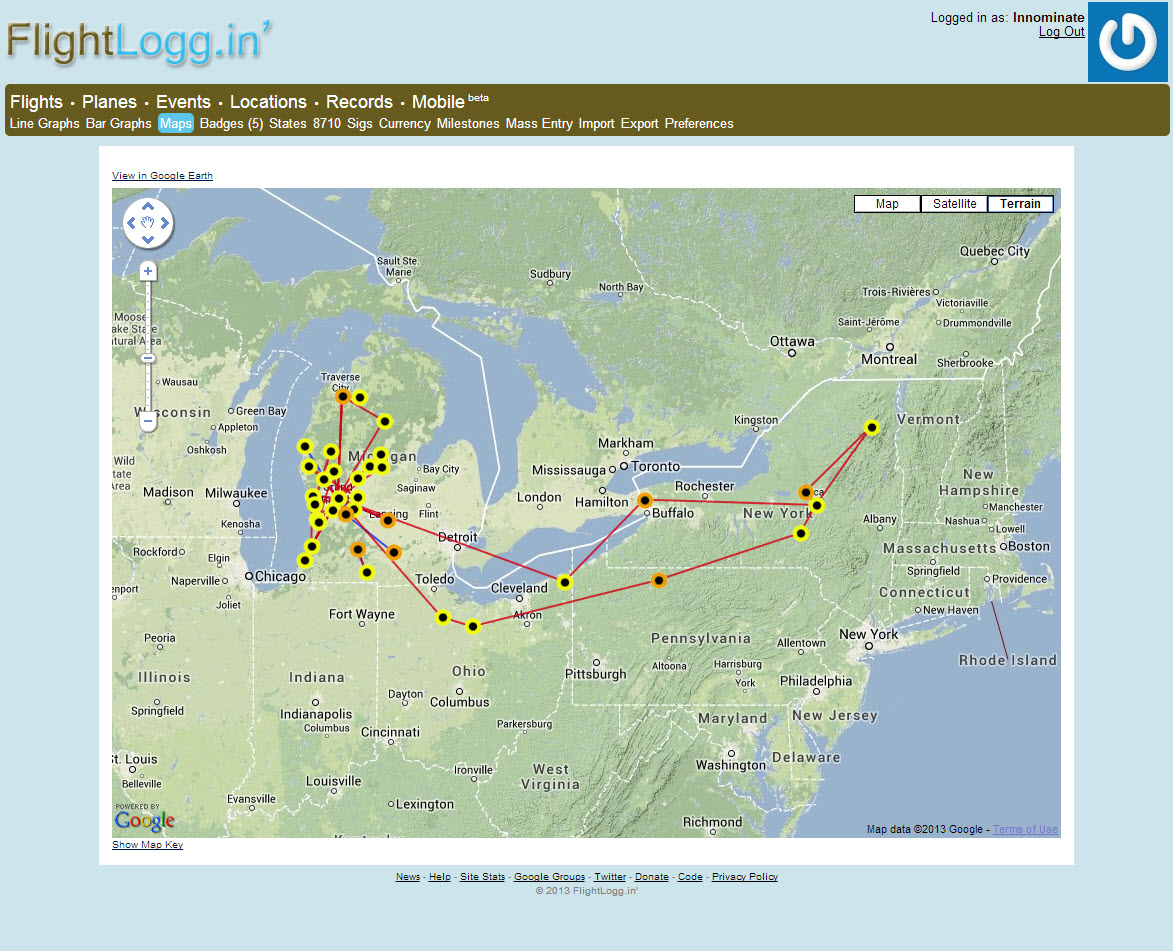The width and height of the screenshot is (1173, 951).
Task: Switch map to Map view
Action: (x=887, y=204)
